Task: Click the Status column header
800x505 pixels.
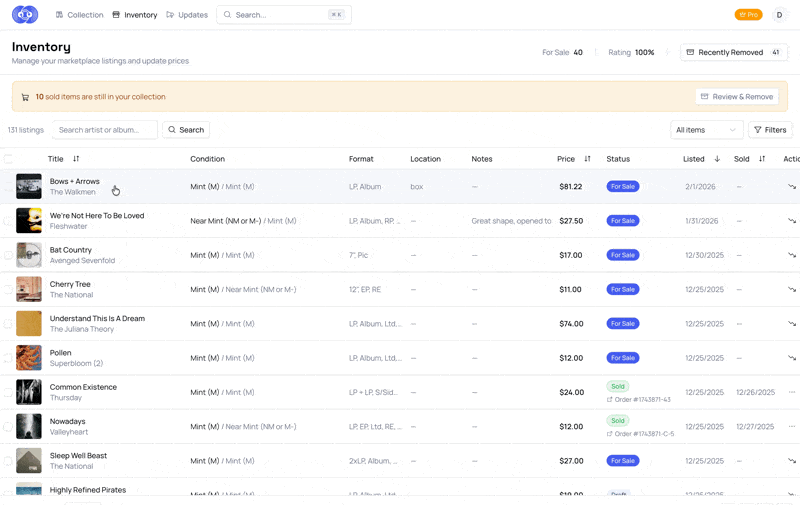Action: (618, 159)
